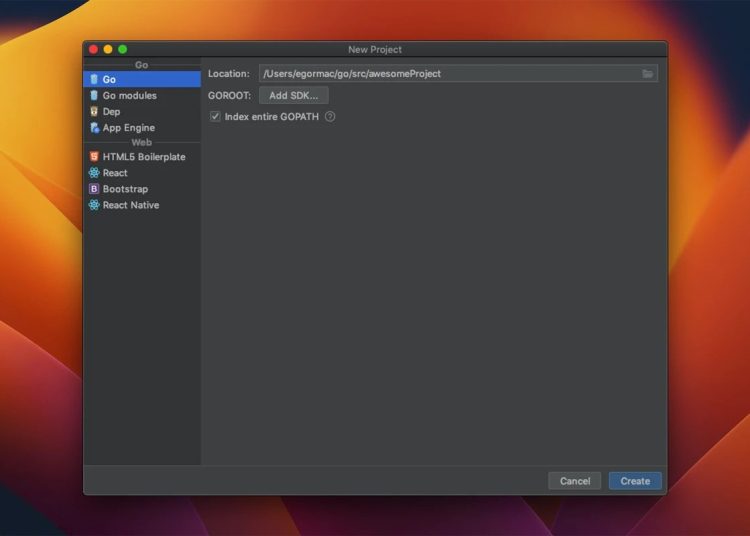Select the React Native project type
The width and height of the screenshot is (750, 536).
click(x=130, y=205)
